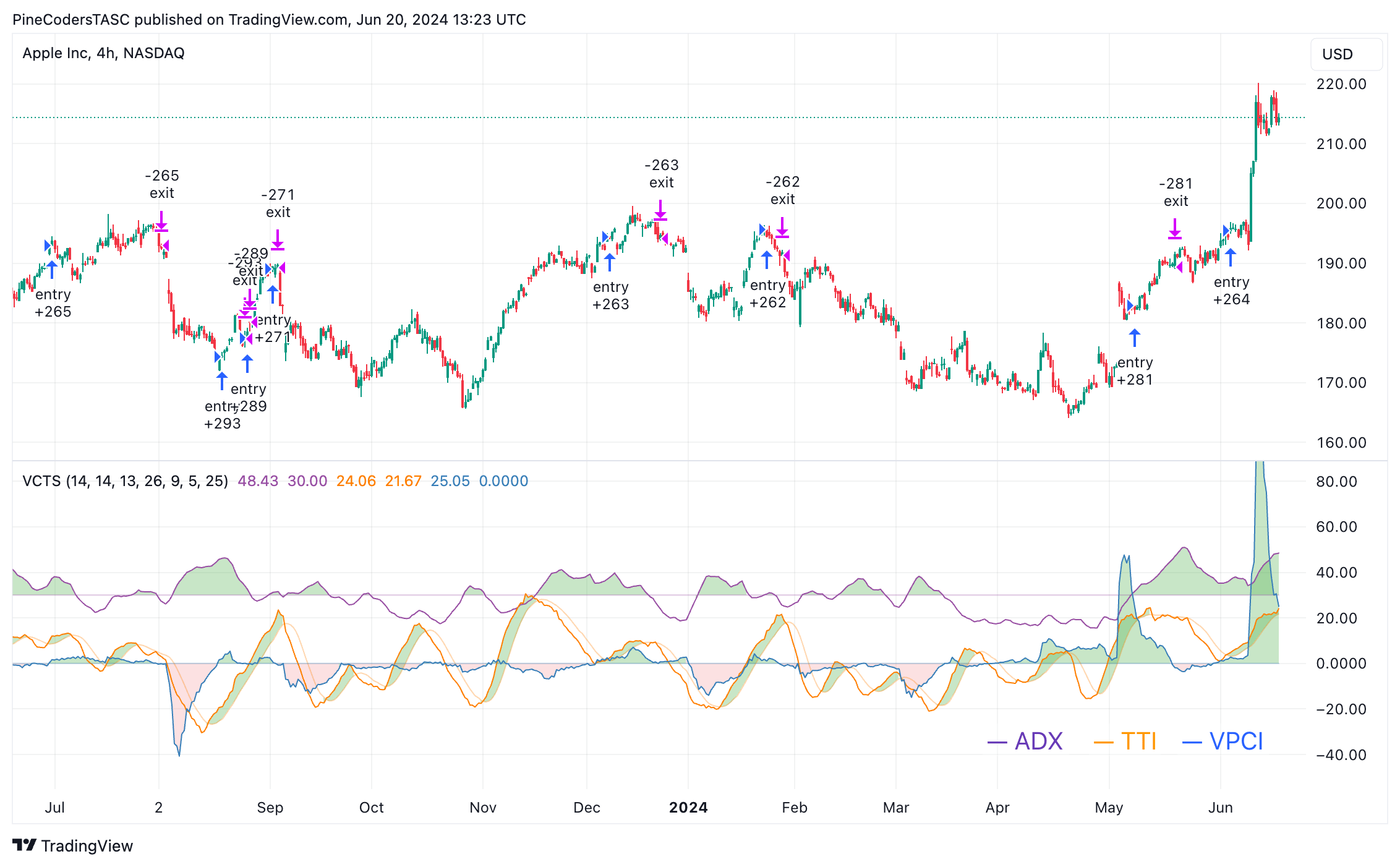The width and height of the screenshot is (1400, 867).
Task: Click the 30.00 threshold value in legend
Action: pos(307,481)
